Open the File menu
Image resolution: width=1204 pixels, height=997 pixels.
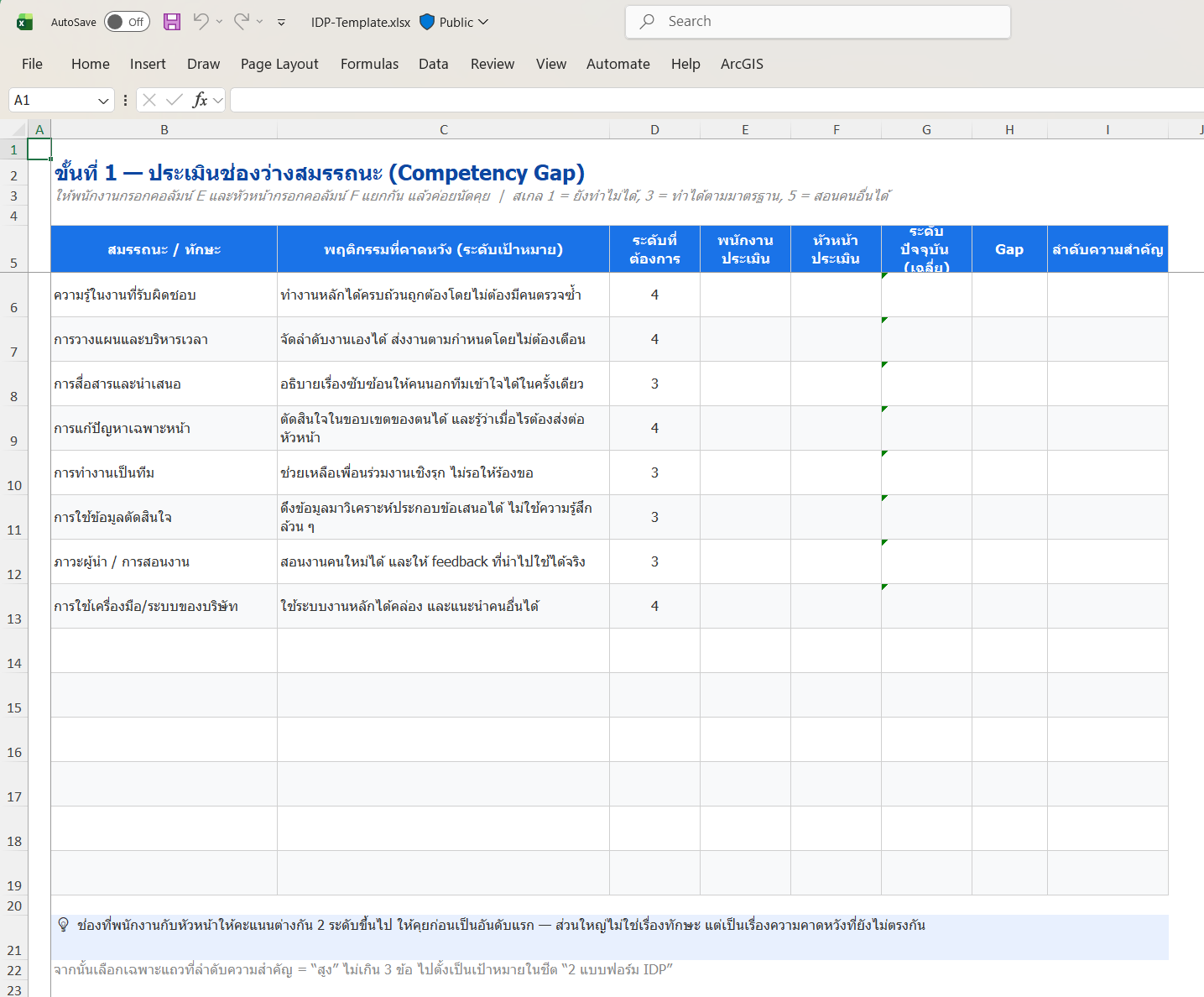pos(32,64)
